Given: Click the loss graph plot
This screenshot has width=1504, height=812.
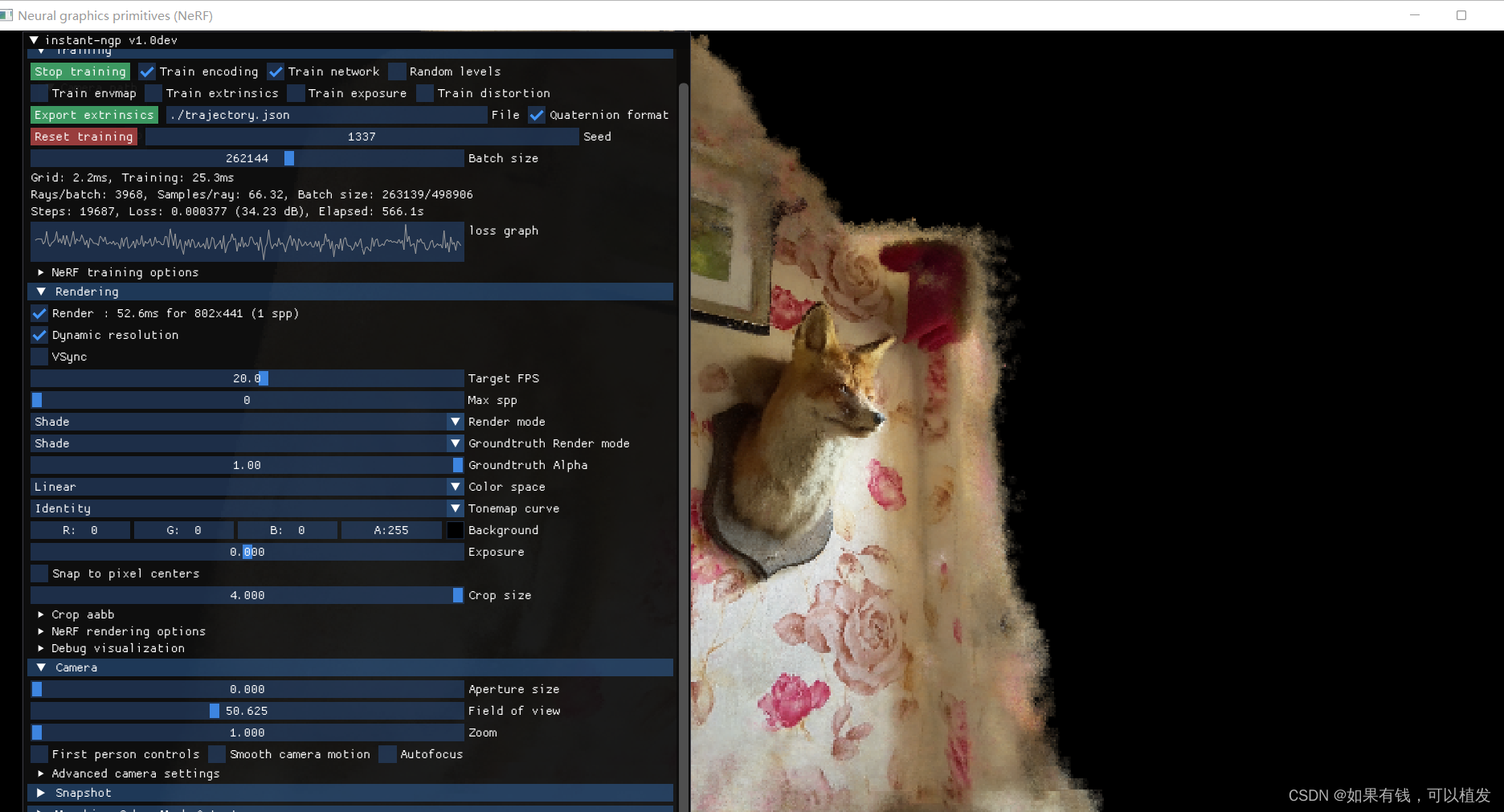Looking at the screenshot, I should click(247, 242).
